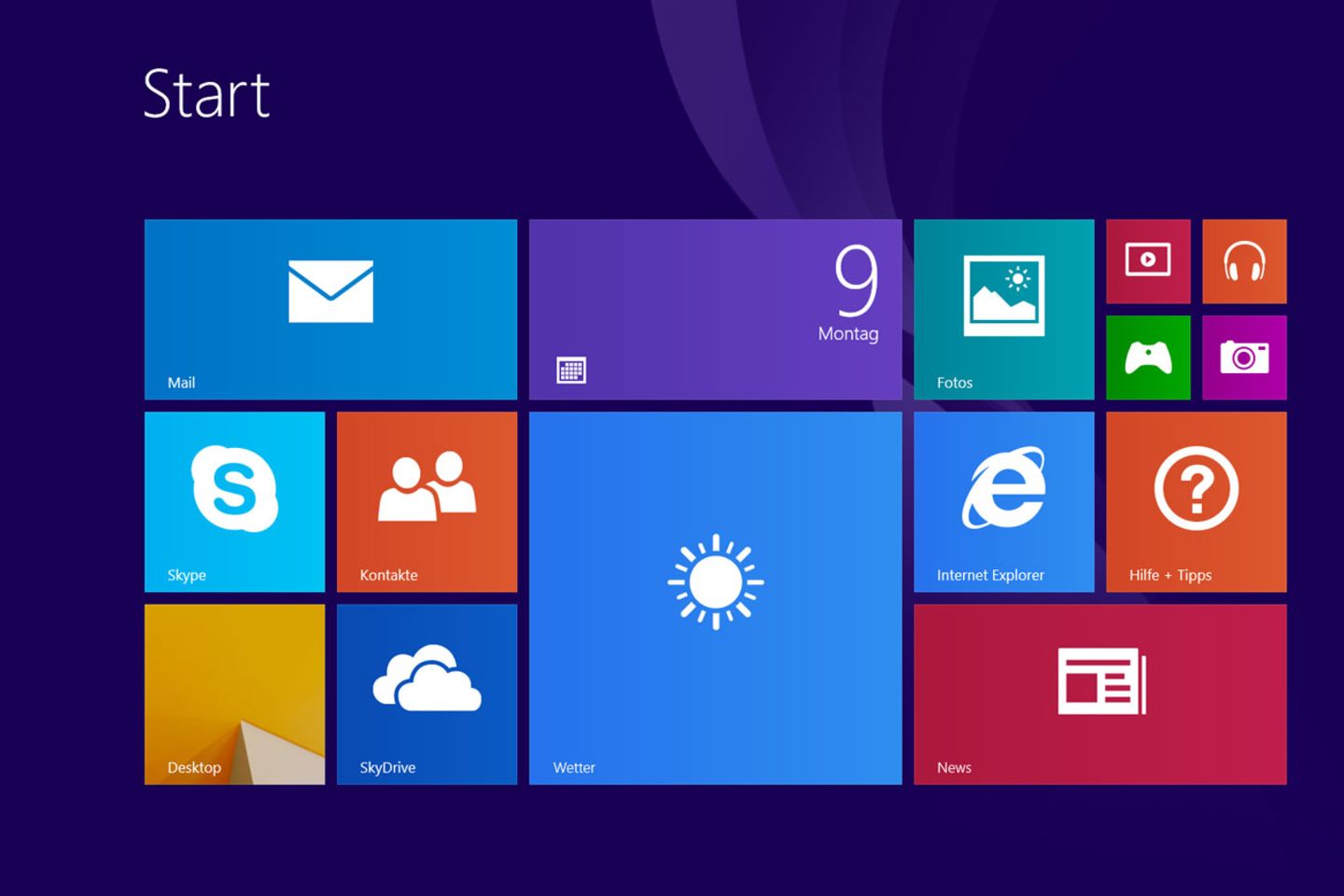This screenshot has width=1344, height=896.
Task: Open the Fotos picture tile
Action: click(x=1003, y=309)
